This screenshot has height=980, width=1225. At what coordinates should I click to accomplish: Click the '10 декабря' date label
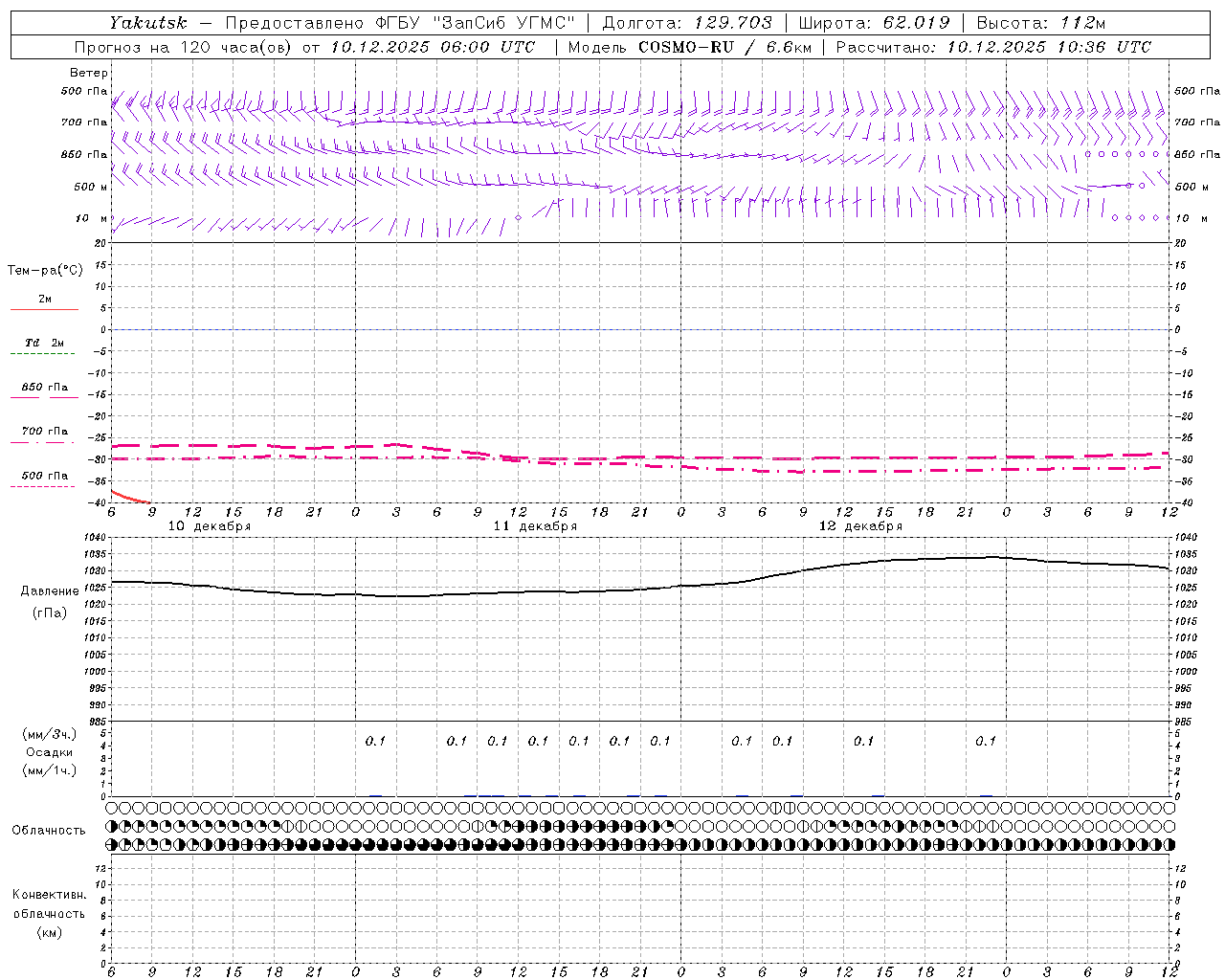pyautogui.click(x=210, y=526)
